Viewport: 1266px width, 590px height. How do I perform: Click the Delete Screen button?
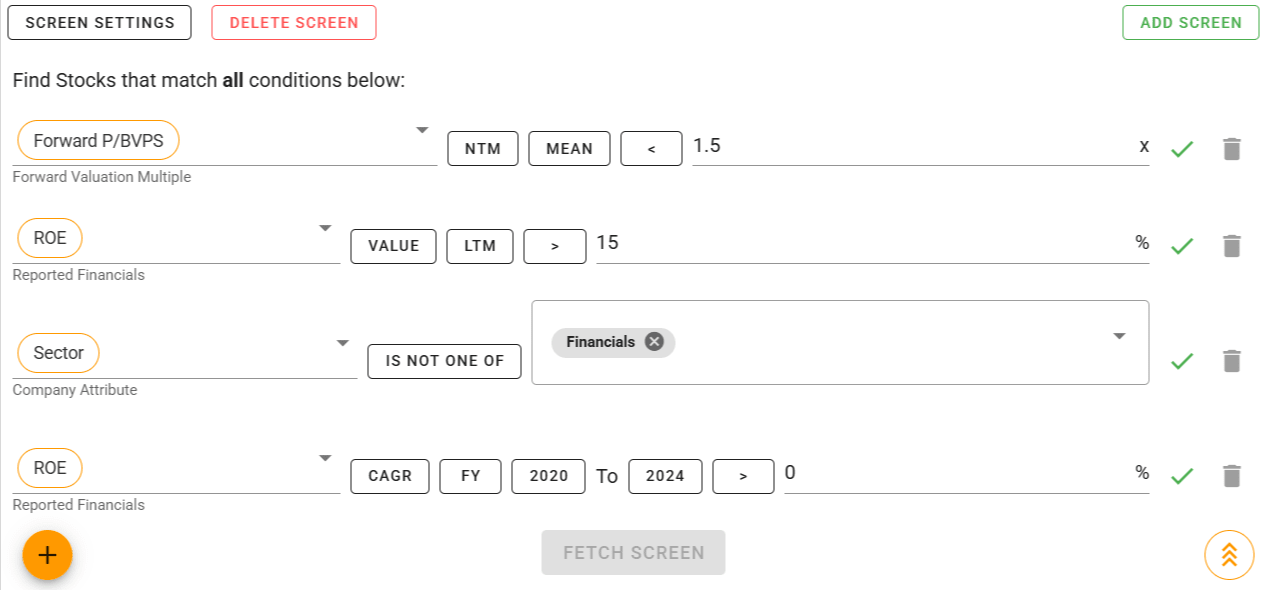pyautogui.click(x=294, y=22)
